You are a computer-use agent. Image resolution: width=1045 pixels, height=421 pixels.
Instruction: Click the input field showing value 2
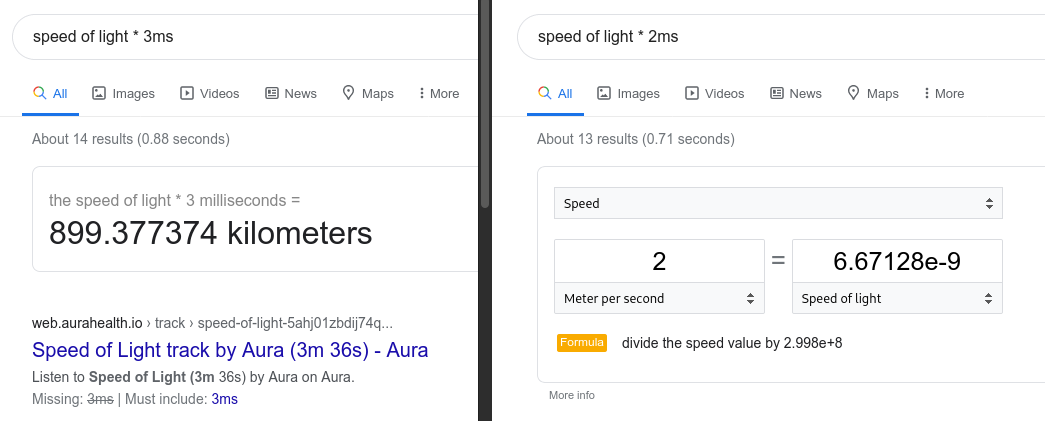[x=659, y=261]
